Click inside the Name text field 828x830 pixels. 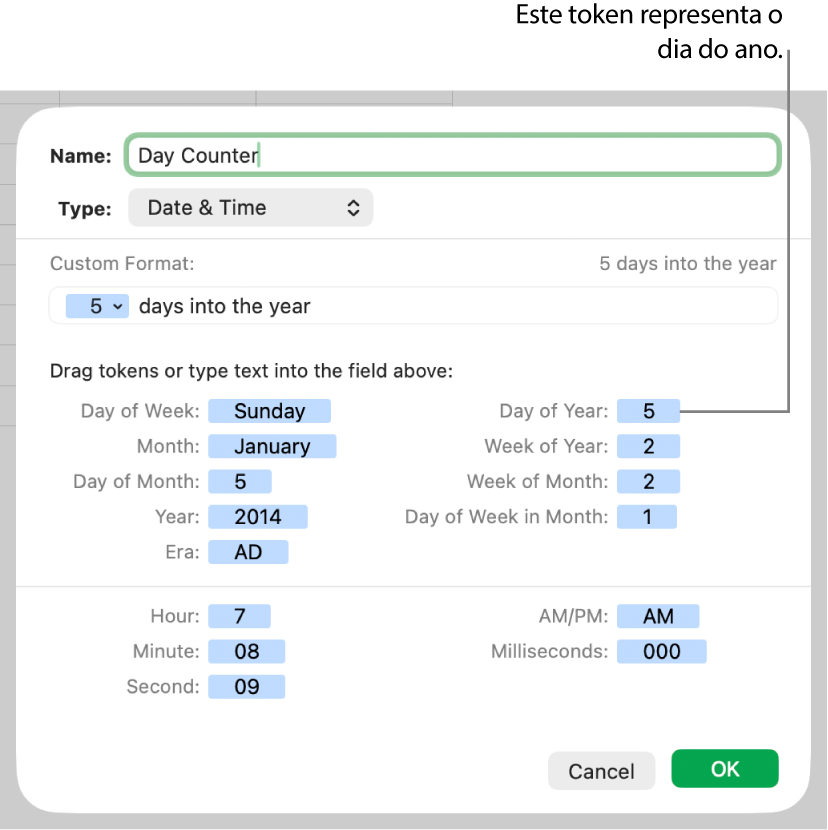(452, 155)
